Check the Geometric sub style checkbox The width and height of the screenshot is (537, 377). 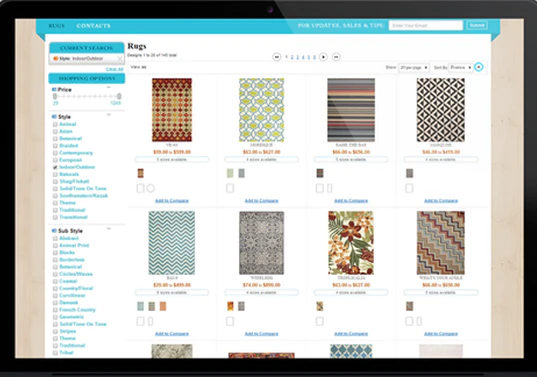click(x=55, y=317)
